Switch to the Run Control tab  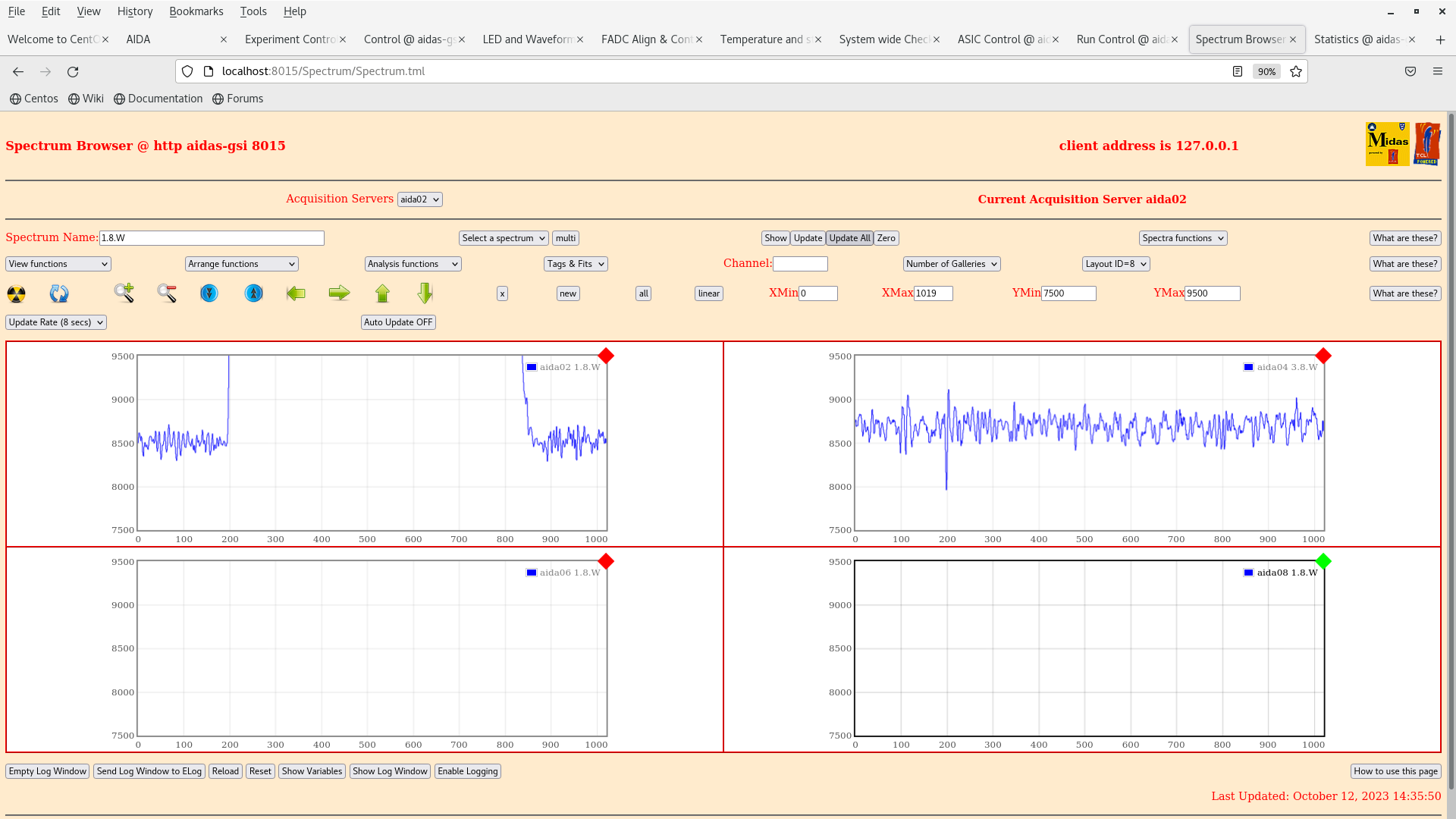click(1121, 39)
